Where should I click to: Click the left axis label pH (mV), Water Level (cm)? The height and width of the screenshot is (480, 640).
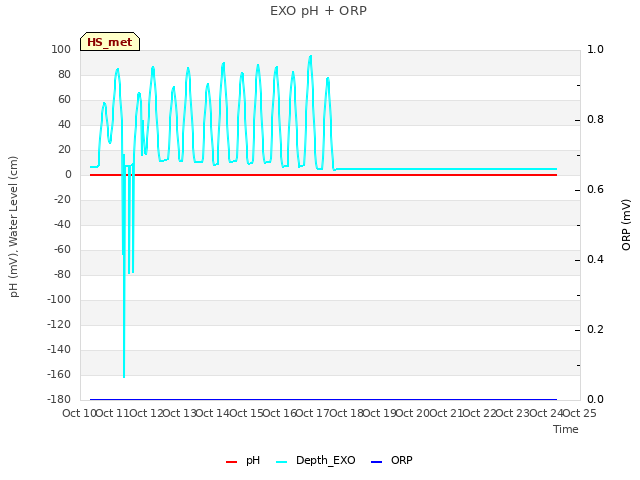[14, 227]
